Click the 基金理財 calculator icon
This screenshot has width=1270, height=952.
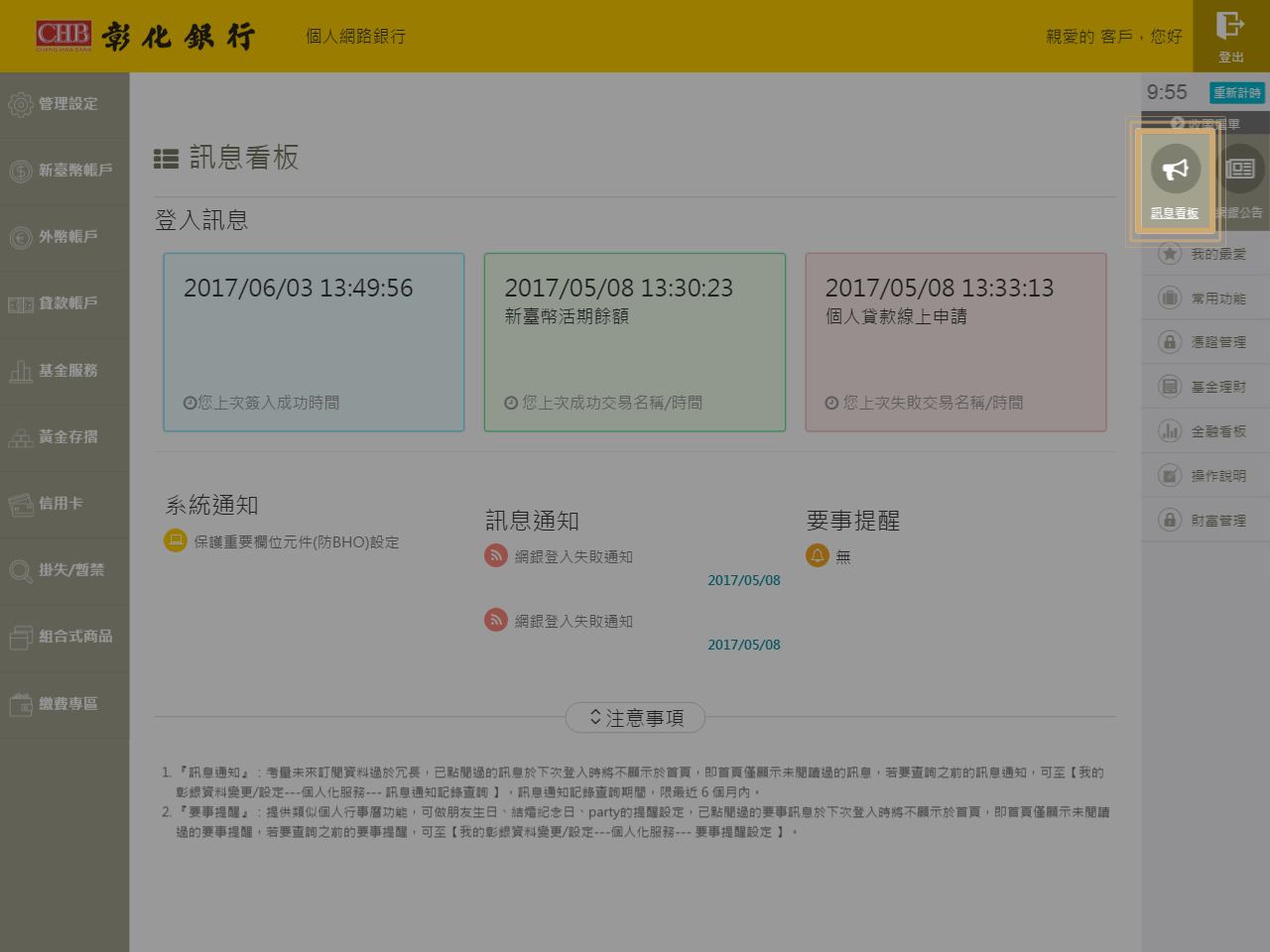click(x=1170, y=386)
